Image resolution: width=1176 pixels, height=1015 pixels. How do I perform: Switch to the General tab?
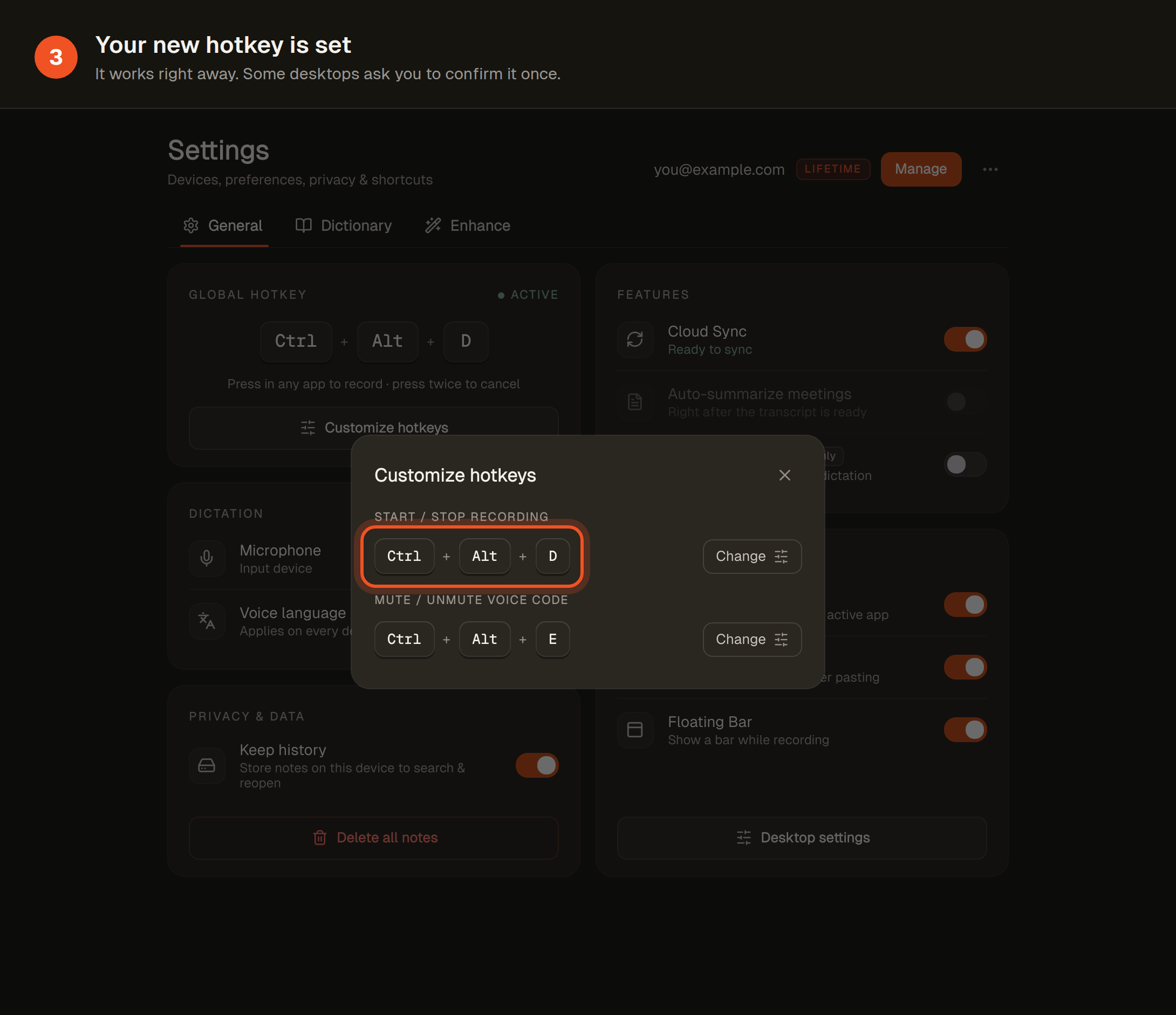[x=224, y=226]
